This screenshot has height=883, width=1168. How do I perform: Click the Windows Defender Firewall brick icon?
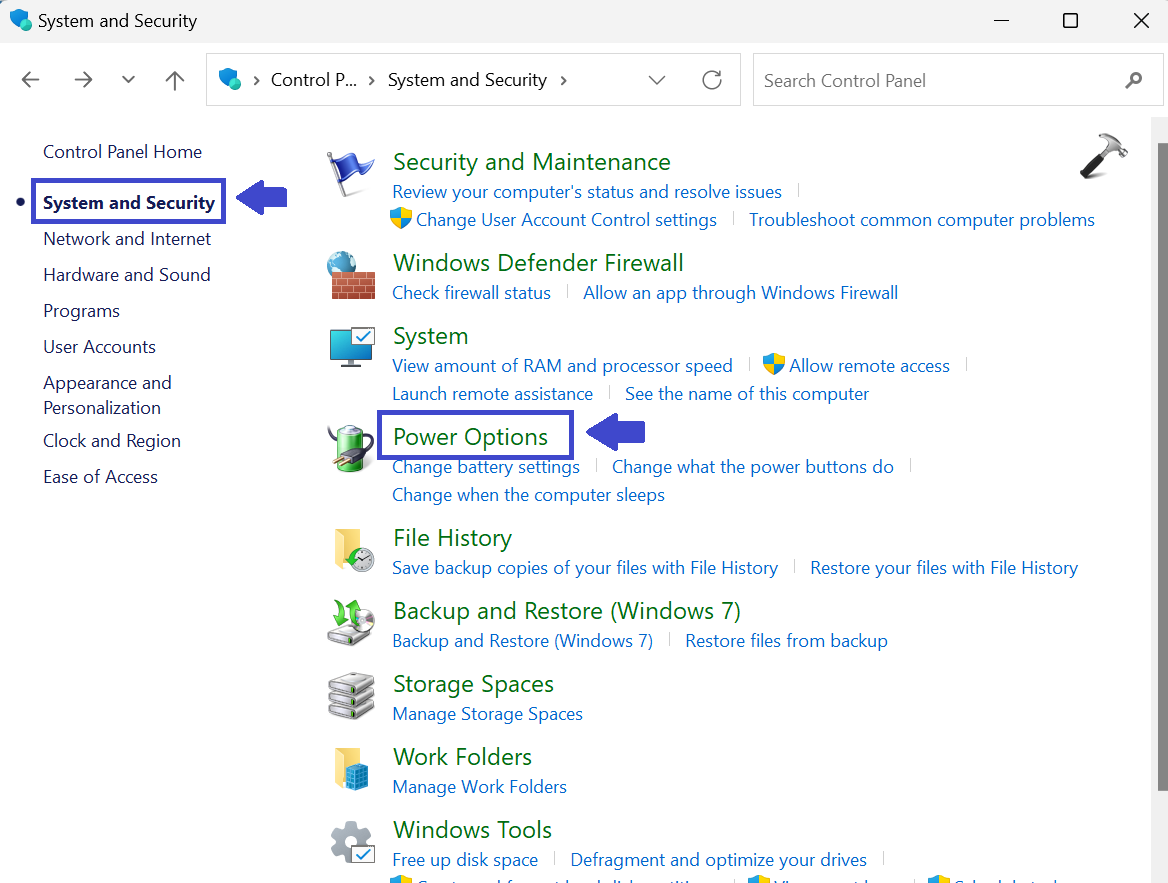(x=351, y=276)
